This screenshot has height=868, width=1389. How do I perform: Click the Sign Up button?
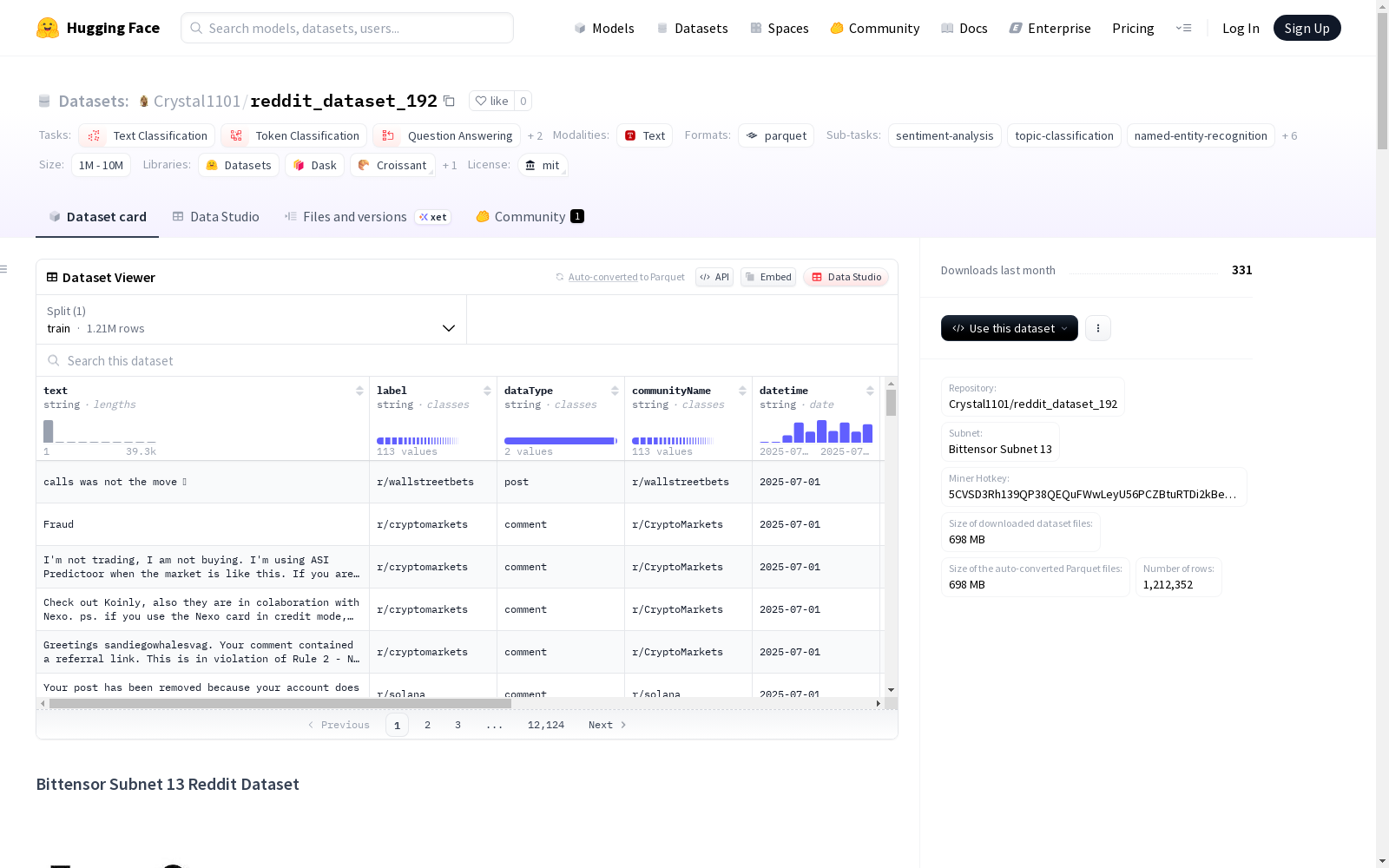[1307, 28]
